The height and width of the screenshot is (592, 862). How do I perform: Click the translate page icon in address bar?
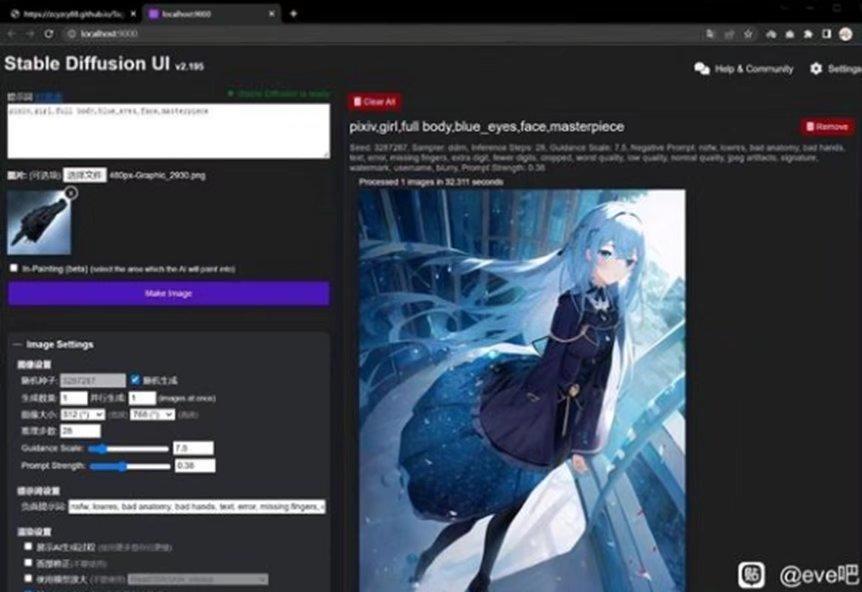tap(710, 34)
